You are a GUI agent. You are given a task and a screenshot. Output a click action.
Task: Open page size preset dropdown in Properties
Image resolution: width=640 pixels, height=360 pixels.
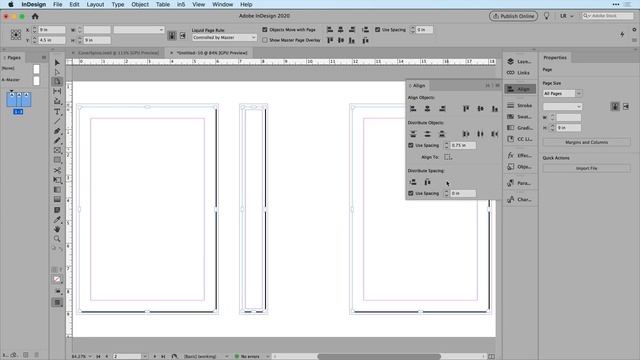point(562,107)
